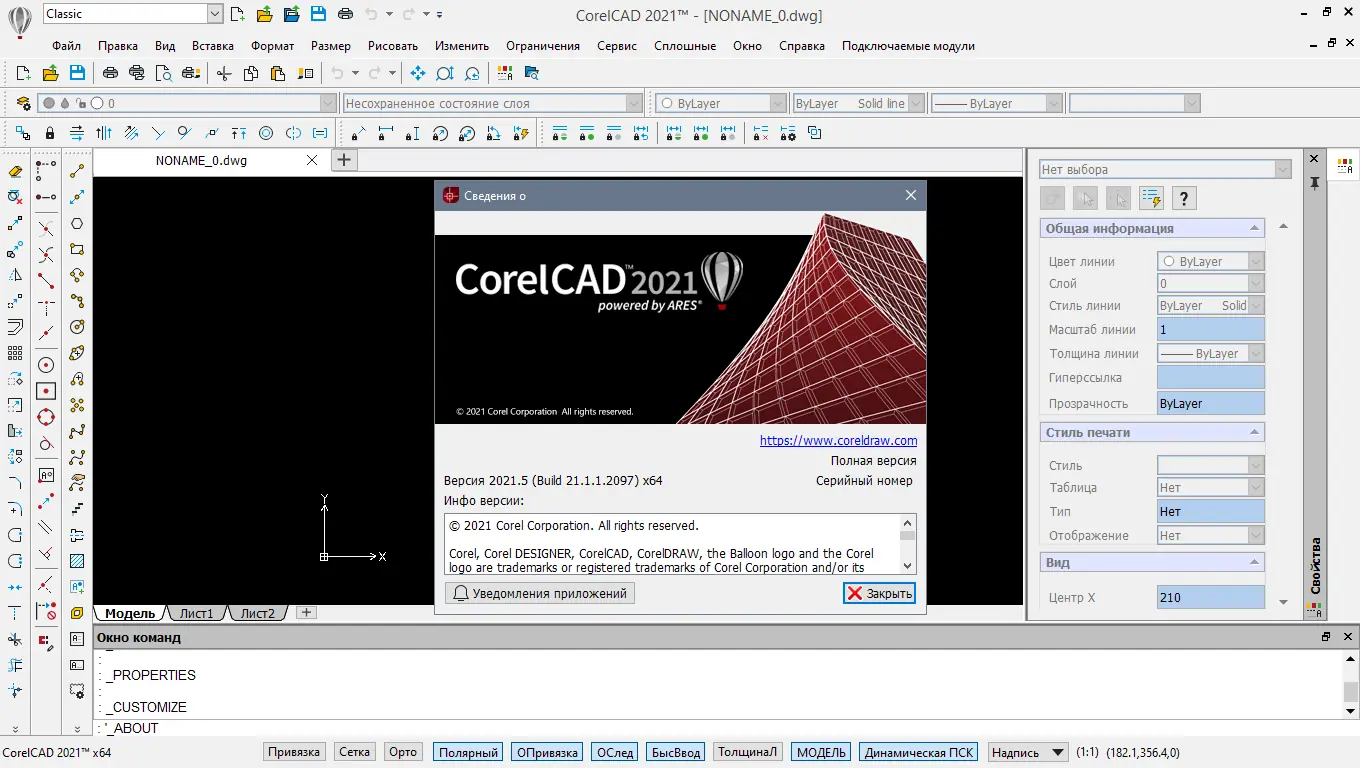The image size is (1360, 768).
Task: Toggle Привязка snap in status bar
Action: 294,752
